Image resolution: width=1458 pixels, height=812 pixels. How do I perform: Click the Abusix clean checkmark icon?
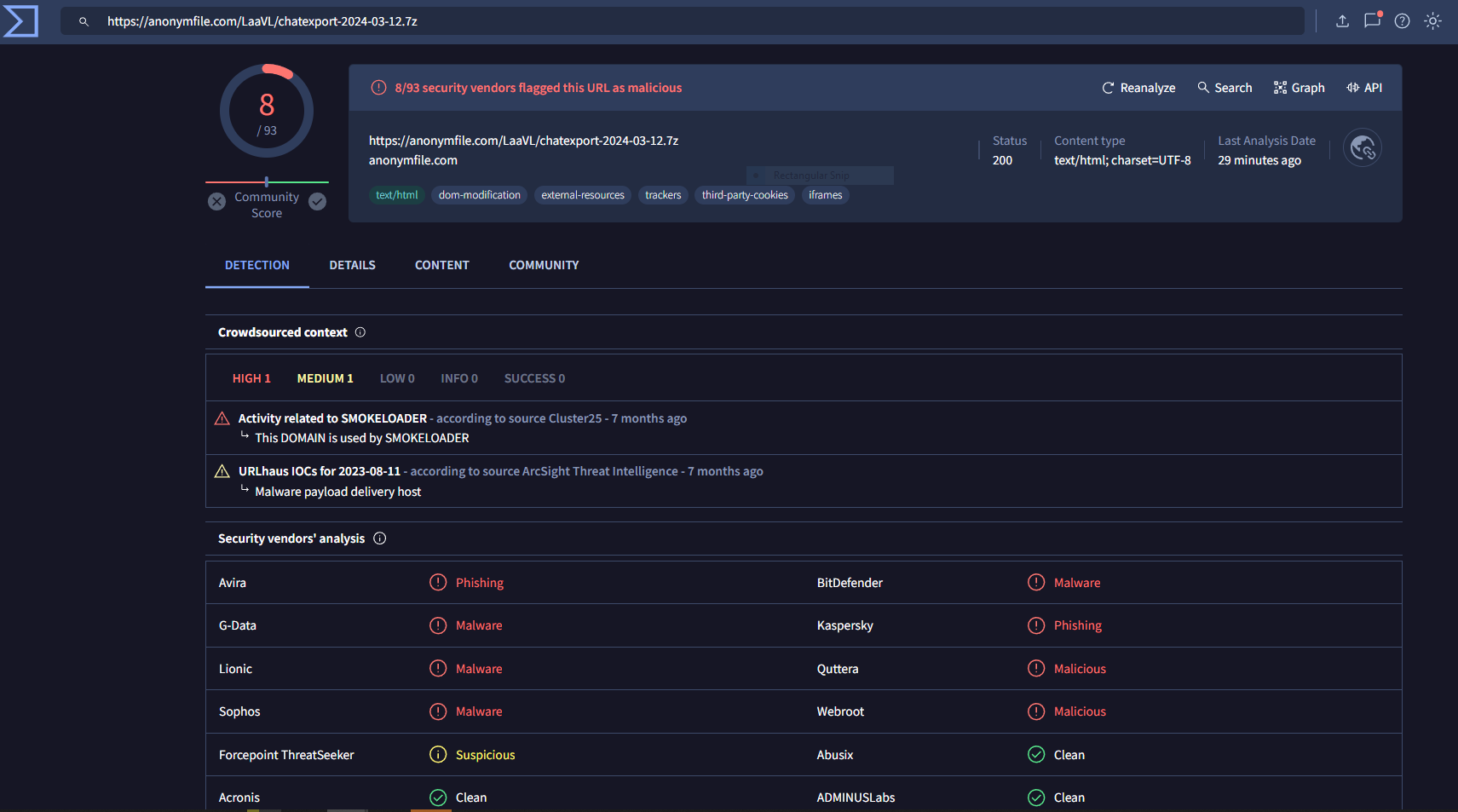point(1036,755)
